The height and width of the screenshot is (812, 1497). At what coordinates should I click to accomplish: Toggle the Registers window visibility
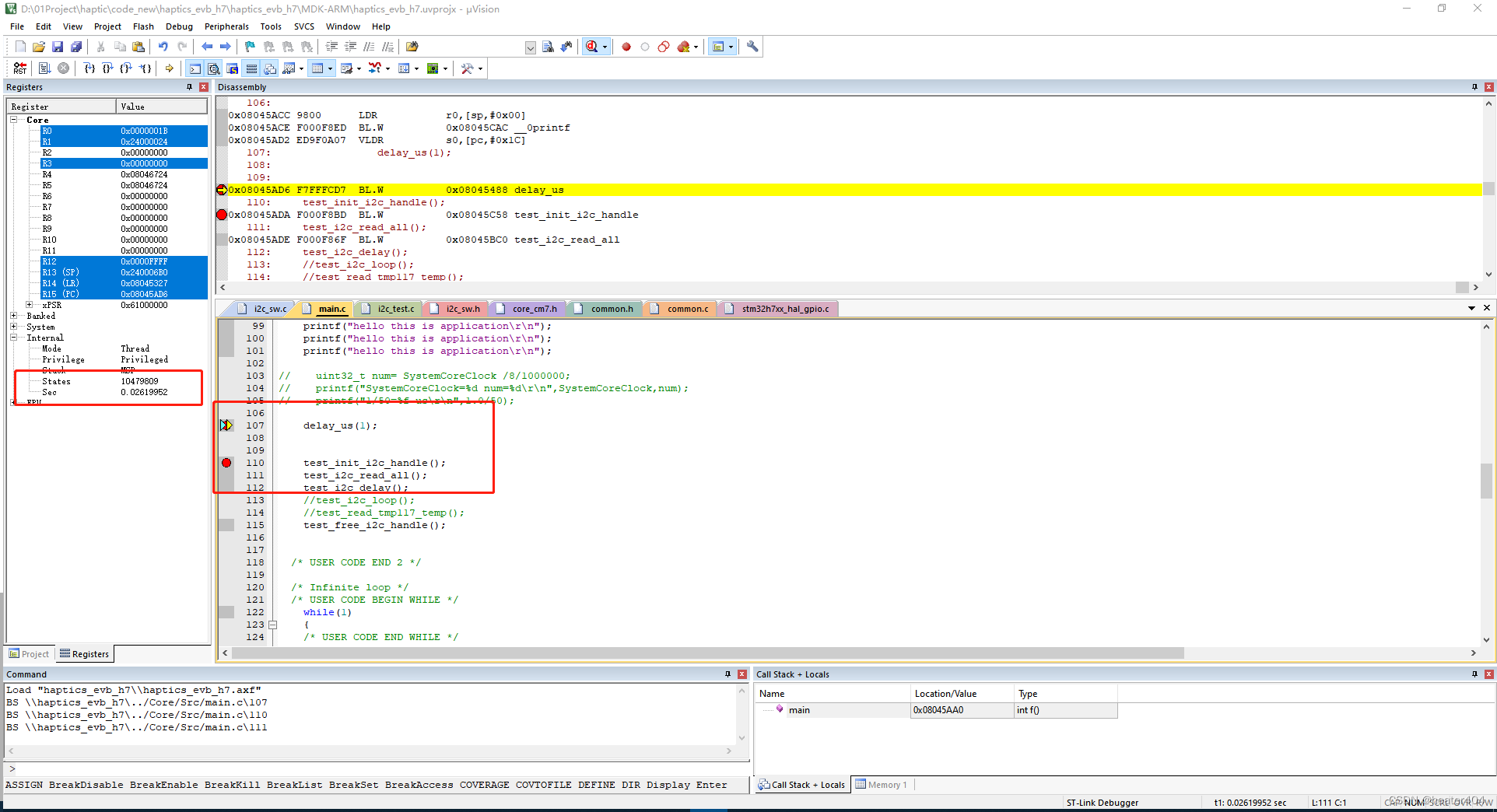pos(251,68)
